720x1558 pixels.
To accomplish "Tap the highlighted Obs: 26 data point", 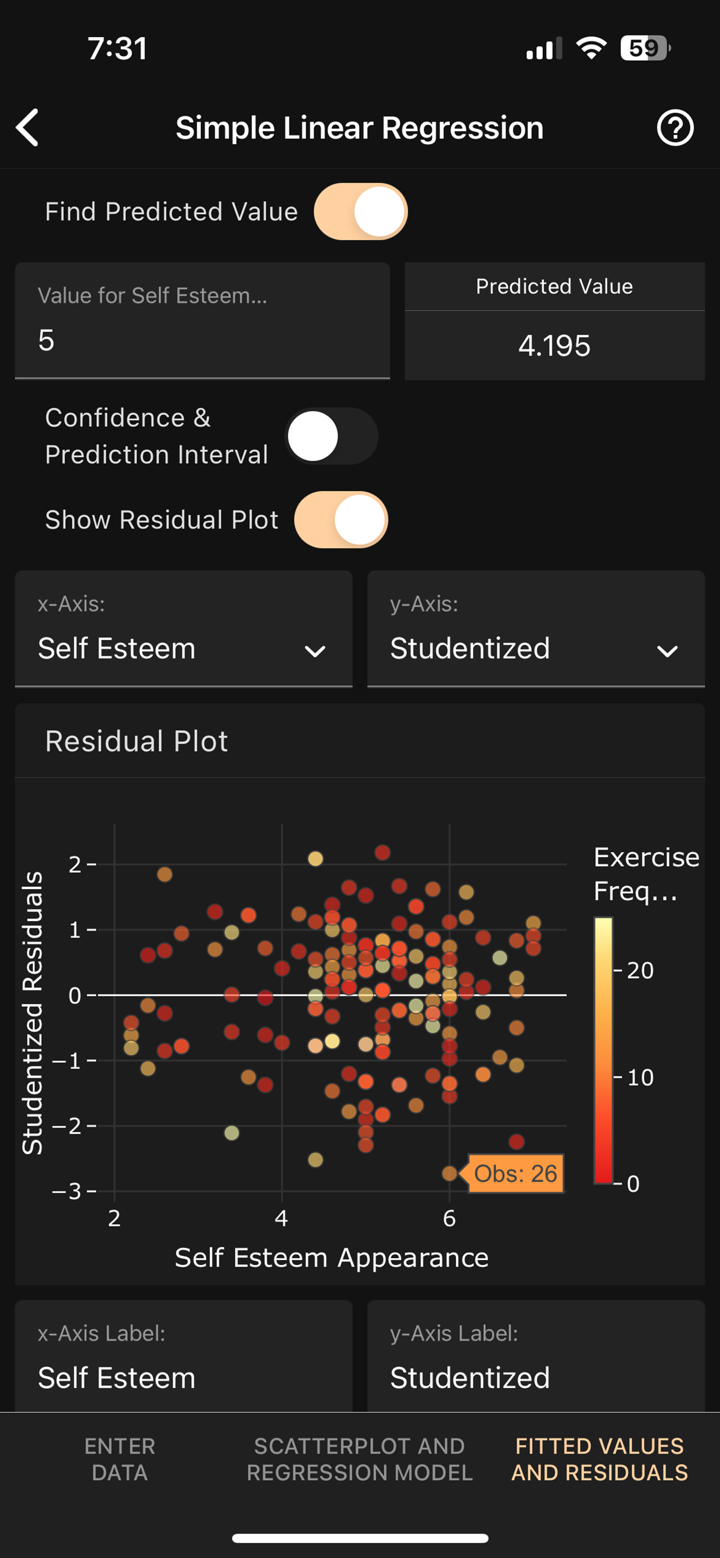I will (450, 1172).
